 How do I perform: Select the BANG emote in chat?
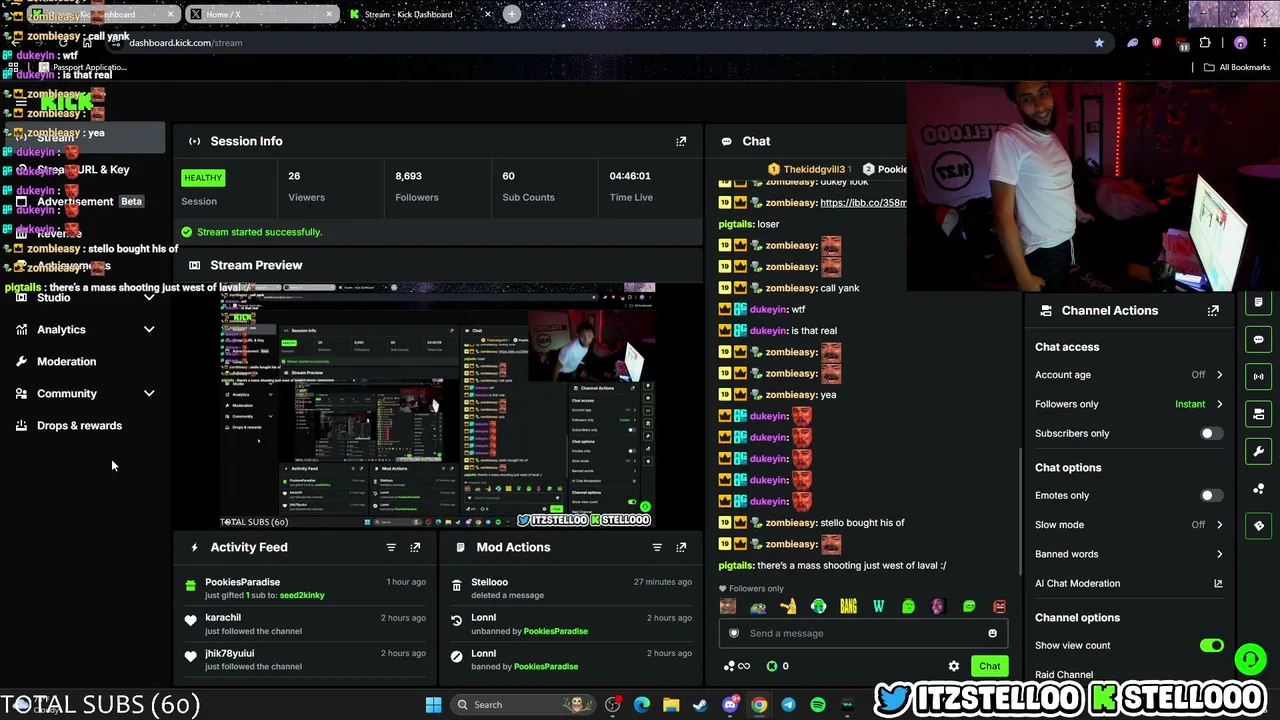[848, 606]
